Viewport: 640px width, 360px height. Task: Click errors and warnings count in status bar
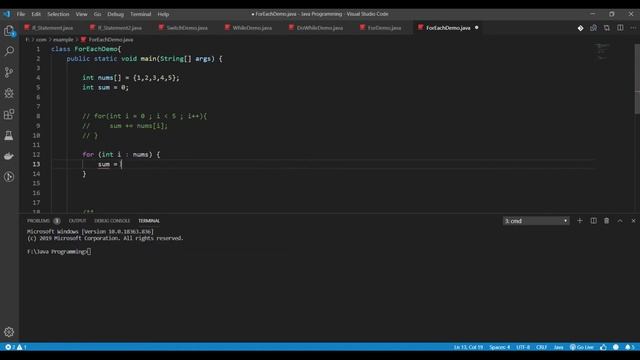(x=16, y=347)
